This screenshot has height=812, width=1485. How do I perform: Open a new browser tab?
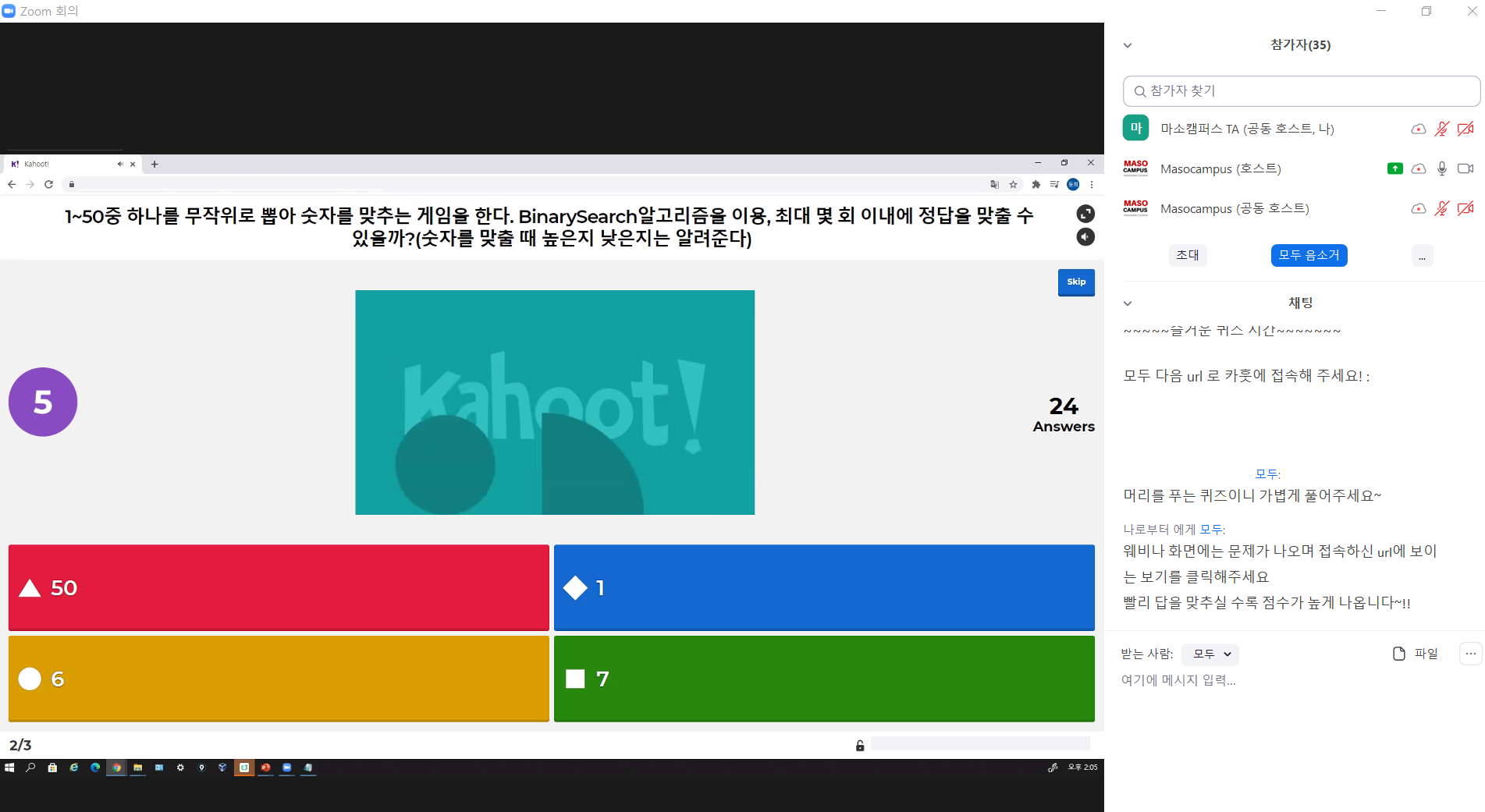point(155,164)
